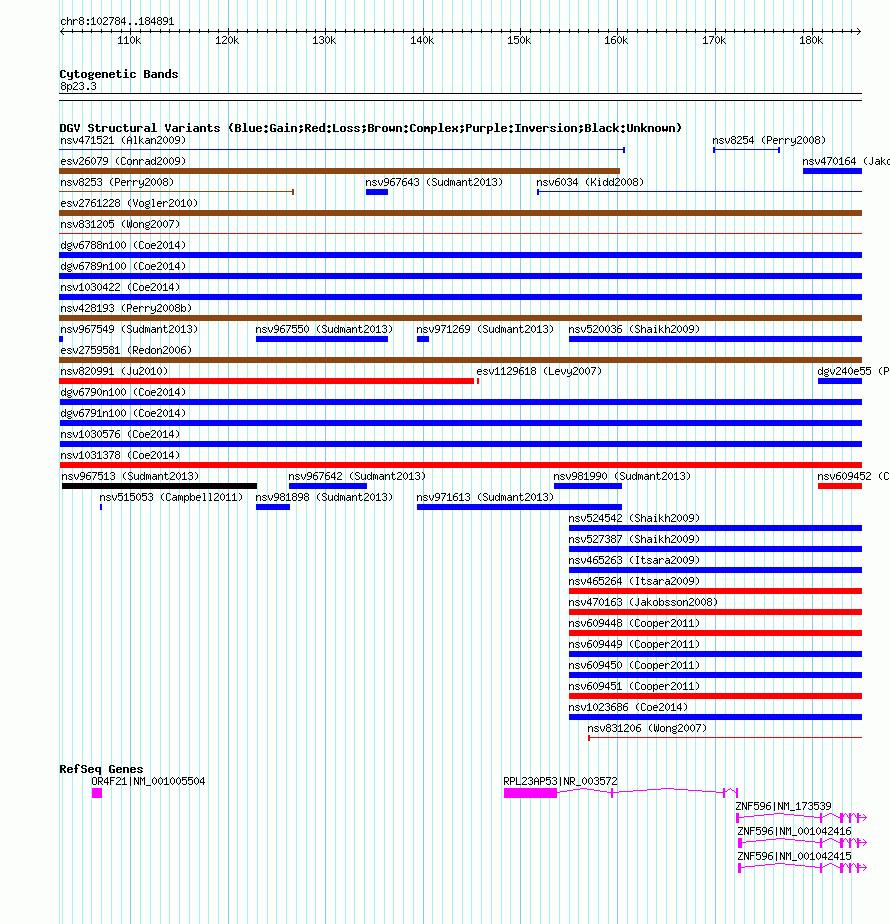Open gene RPL23AP53|NR_003572 label
Screen dimensions: 890x924
[x=561, y=781]
